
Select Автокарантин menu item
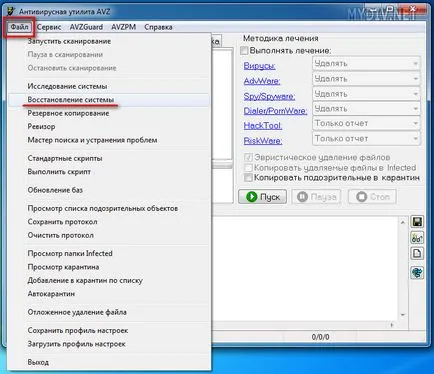pyautogui.click(x=109, y=294)
